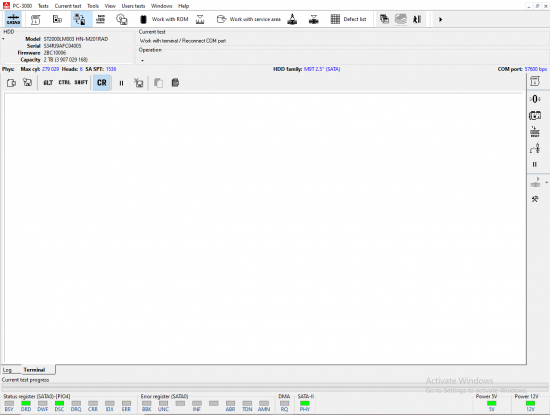Click the fifth main toolbar icon
The image size is (550, 415).
(x=101, y=19)
